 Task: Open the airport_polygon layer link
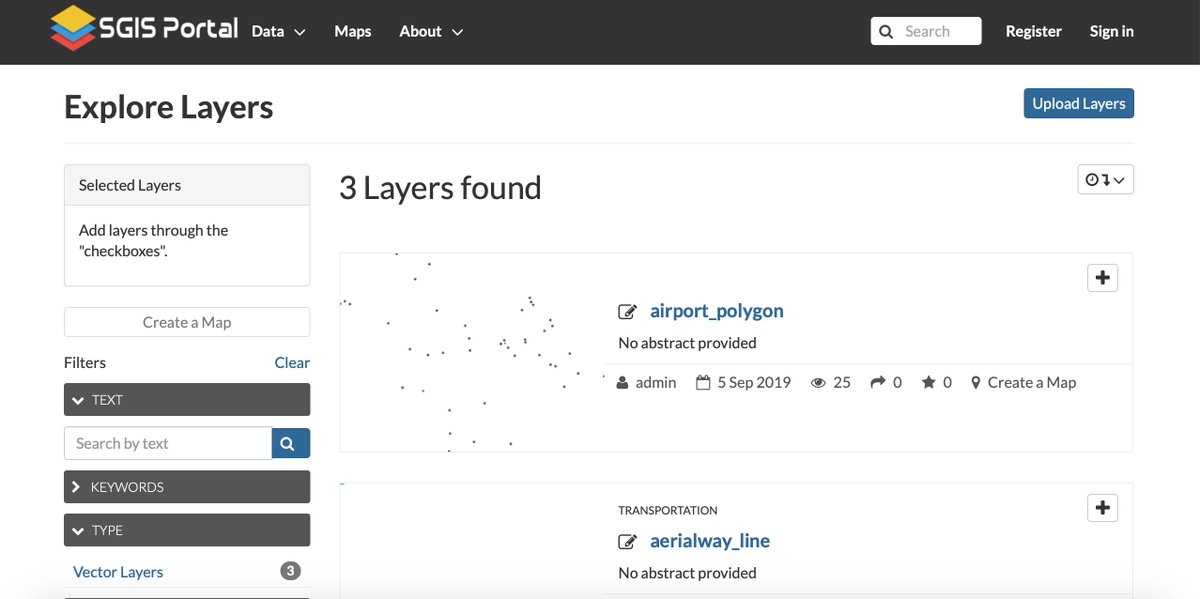[x=717, y=310]
